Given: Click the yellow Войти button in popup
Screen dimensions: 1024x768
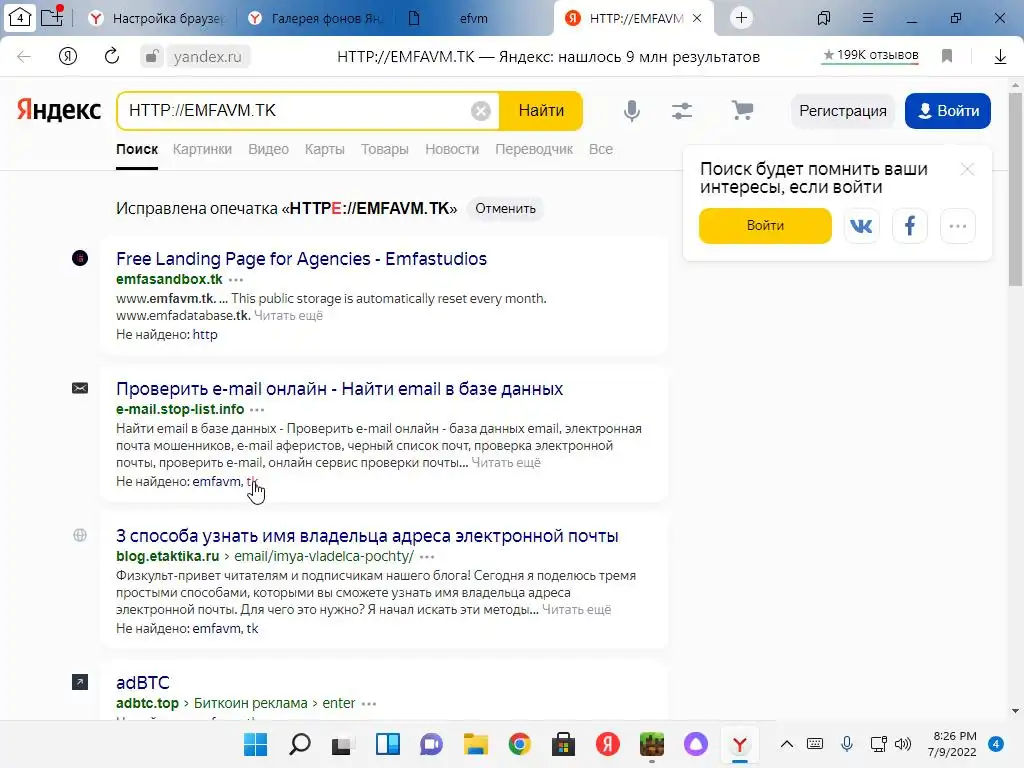Looking at the screenshot, I should [765, 226].
